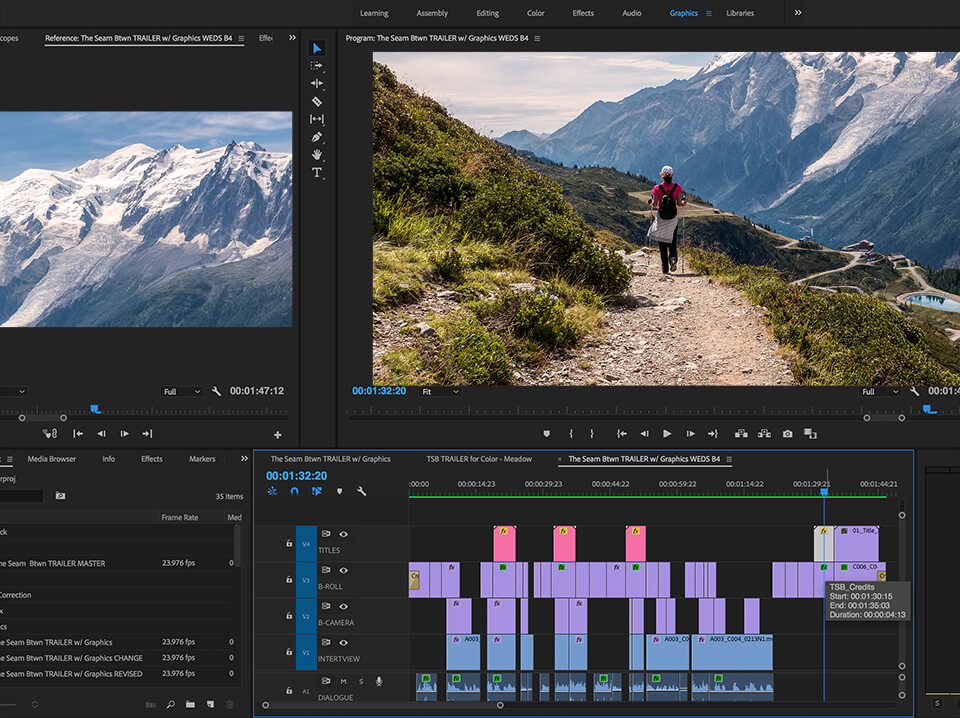Select the Pen tool in the tools panel

pos(317,136)
